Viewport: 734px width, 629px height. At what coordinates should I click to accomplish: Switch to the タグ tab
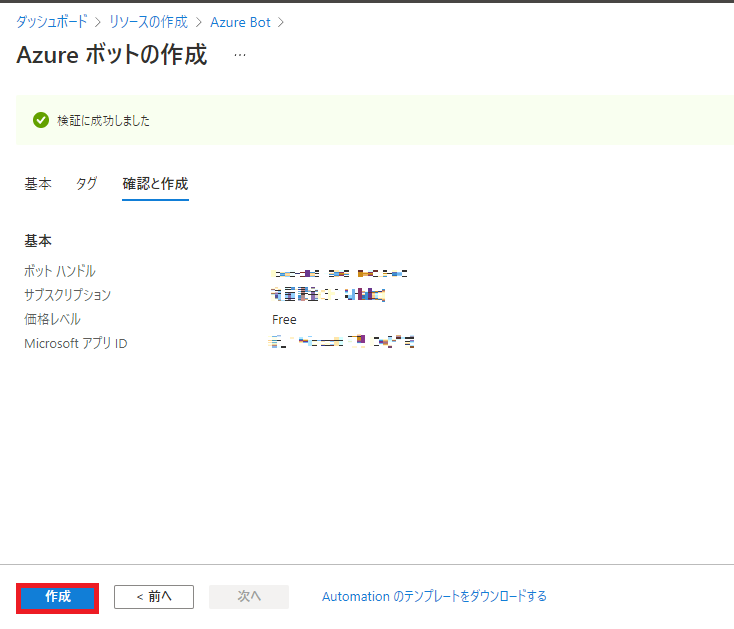pos(87,184)
